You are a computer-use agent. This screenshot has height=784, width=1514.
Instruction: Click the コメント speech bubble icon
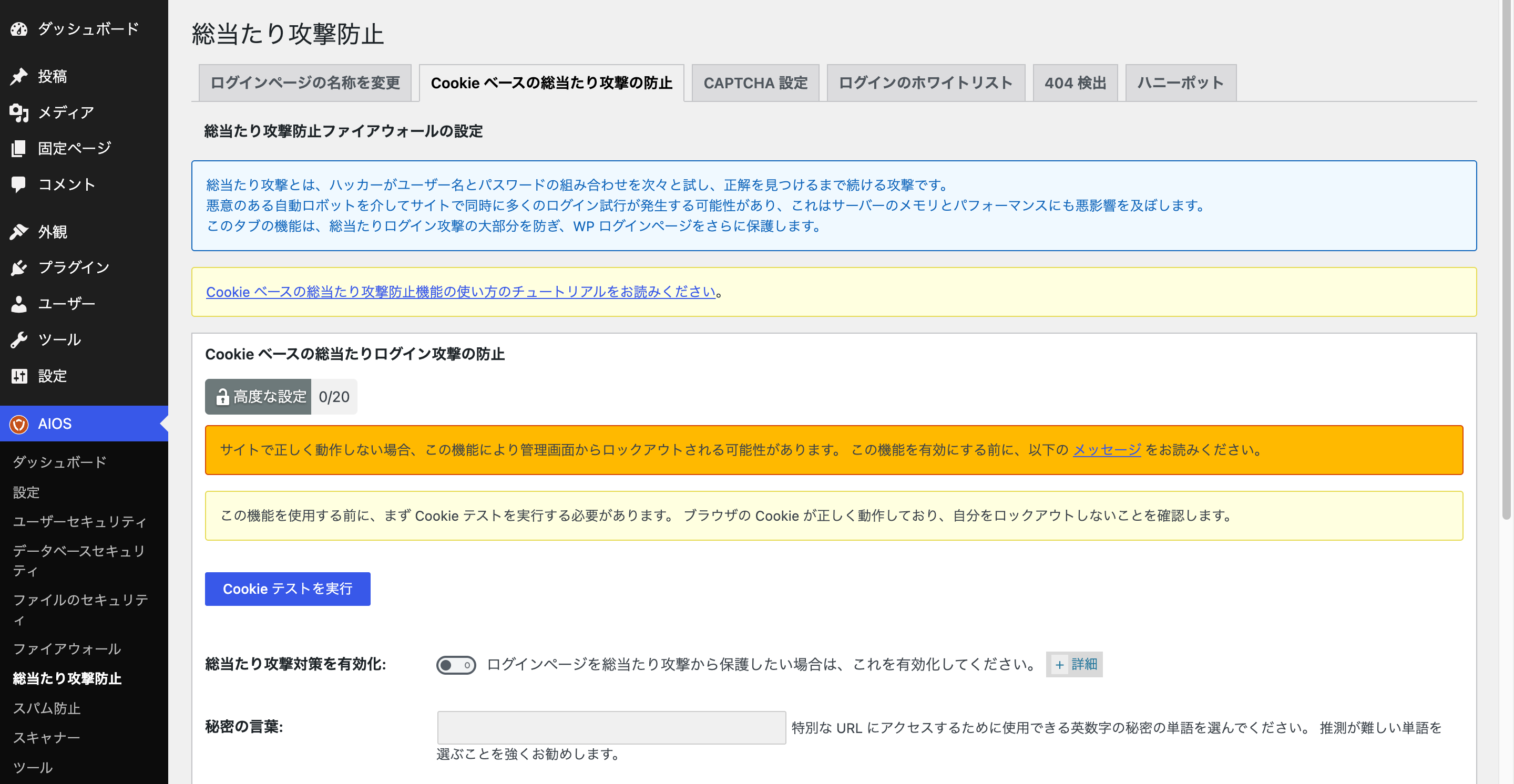pyautogui.click(x=19, y=184)
